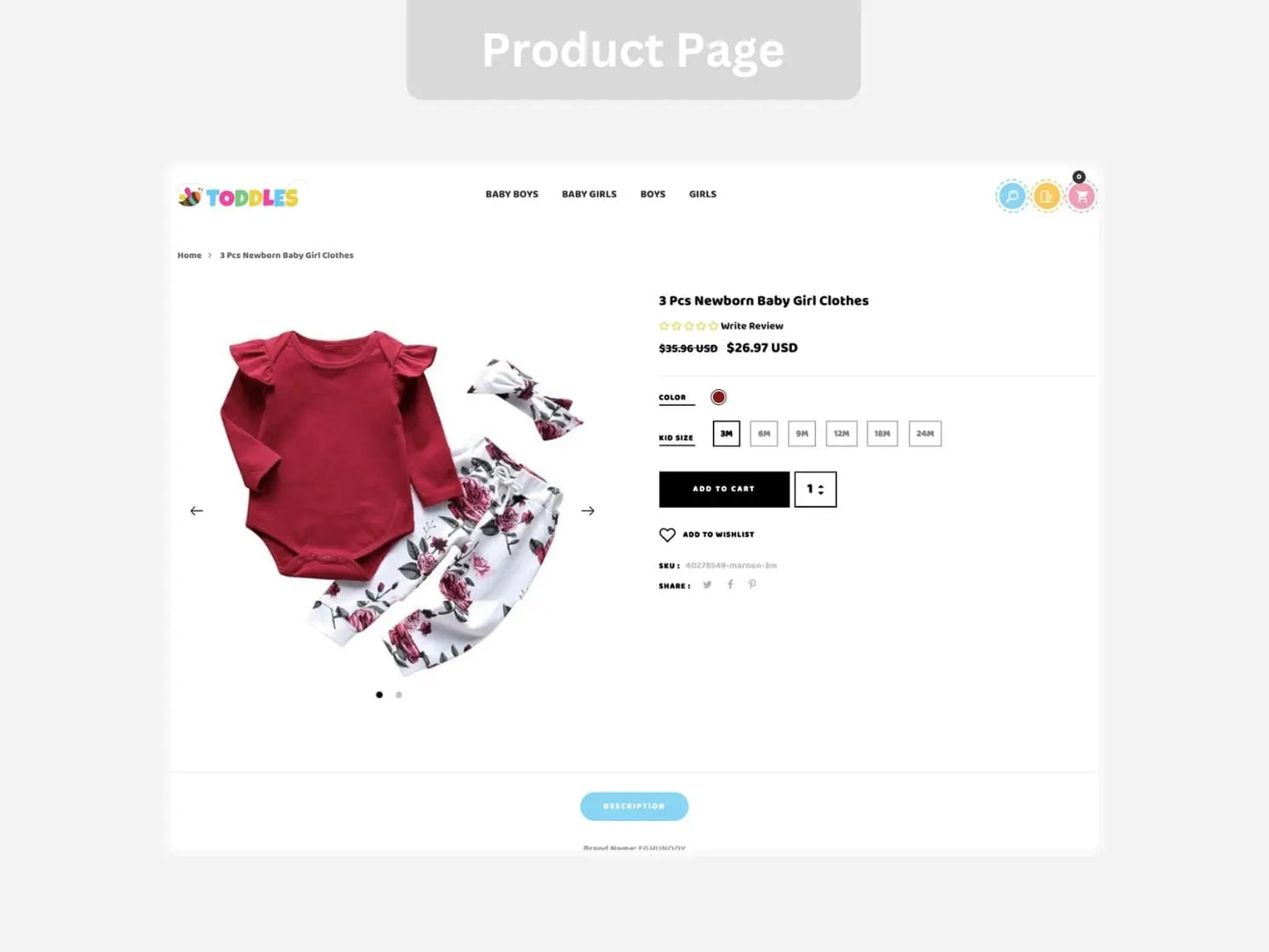The height and width of the screenshot is (952, 1269).
Task: Select the 6M kid size option
Action: pyautogui.click(x=764, y=434)
